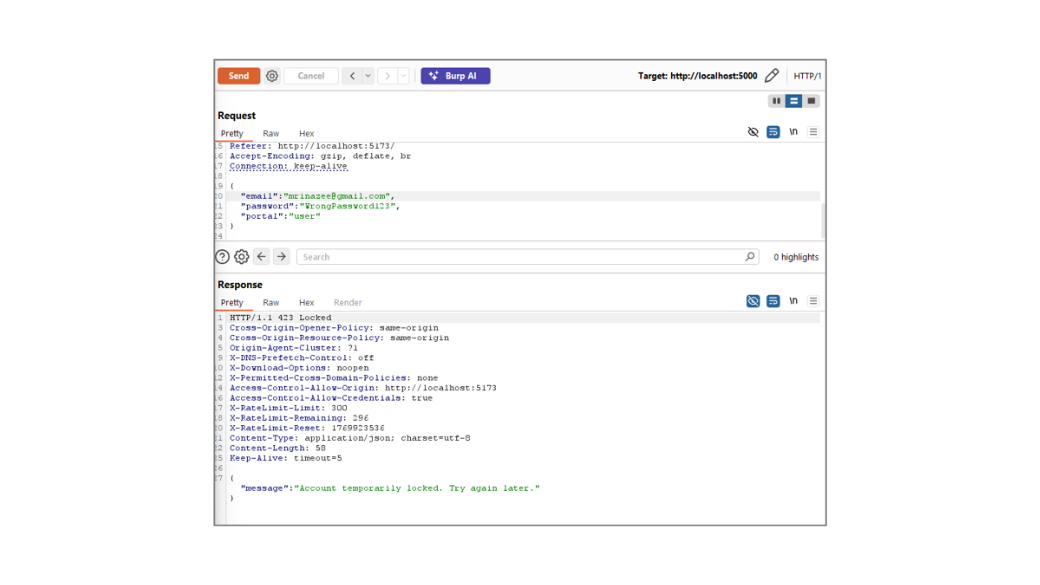The height and width of the screenshot is (585, 1040).
Task: Switch to combined tab layout view
Action: tap(811, 101)
